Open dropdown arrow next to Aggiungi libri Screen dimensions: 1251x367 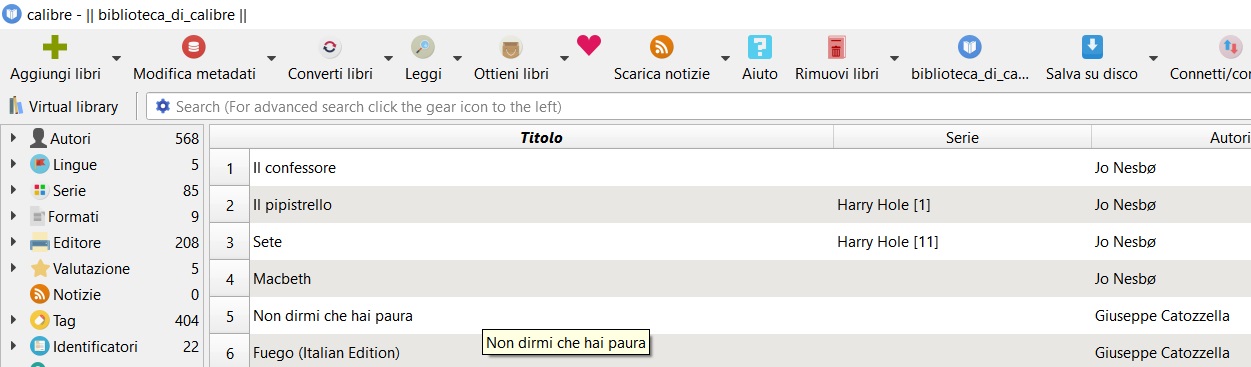[x=116, y=58]
